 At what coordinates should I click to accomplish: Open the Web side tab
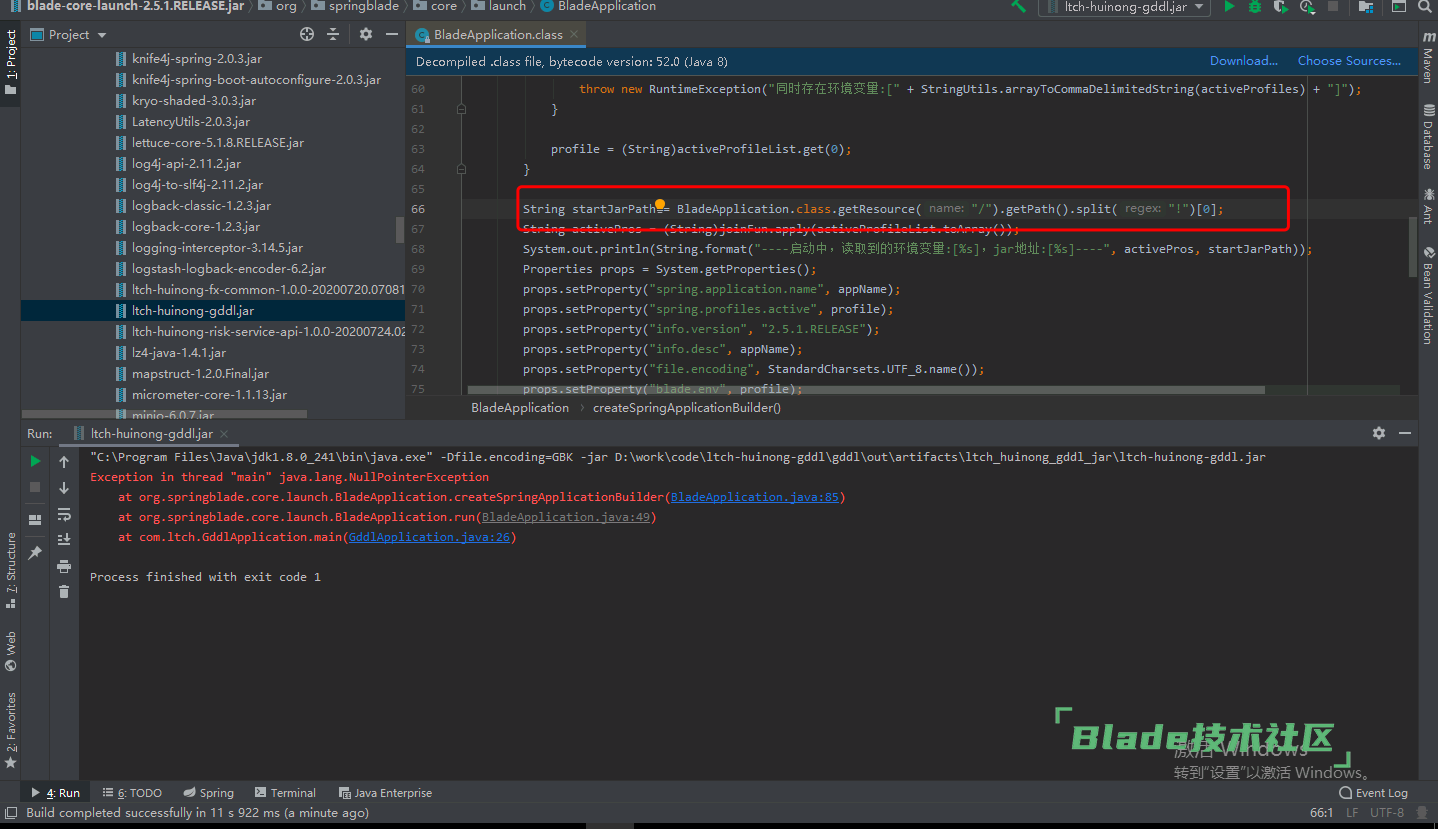point(10,651)
